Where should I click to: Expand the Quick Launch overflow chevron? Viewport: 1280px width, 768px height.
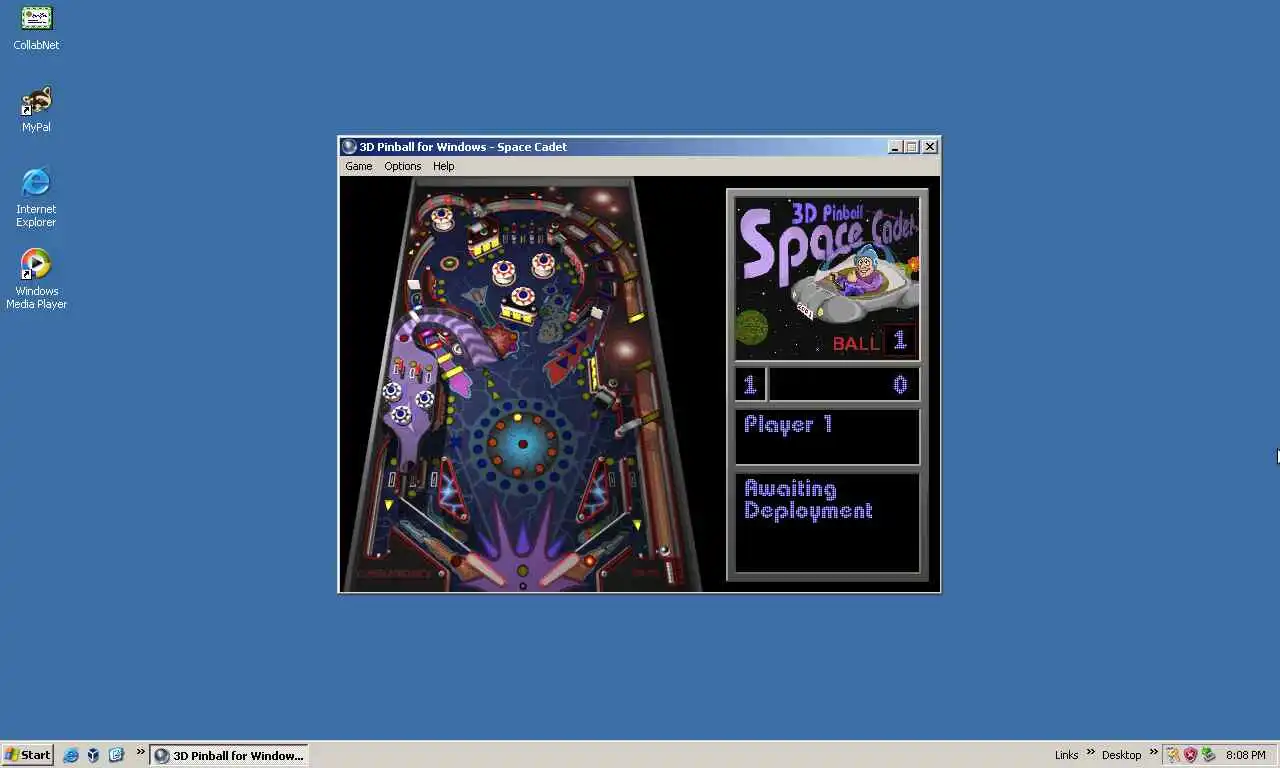pyautogui.click(x=141, y=752)
